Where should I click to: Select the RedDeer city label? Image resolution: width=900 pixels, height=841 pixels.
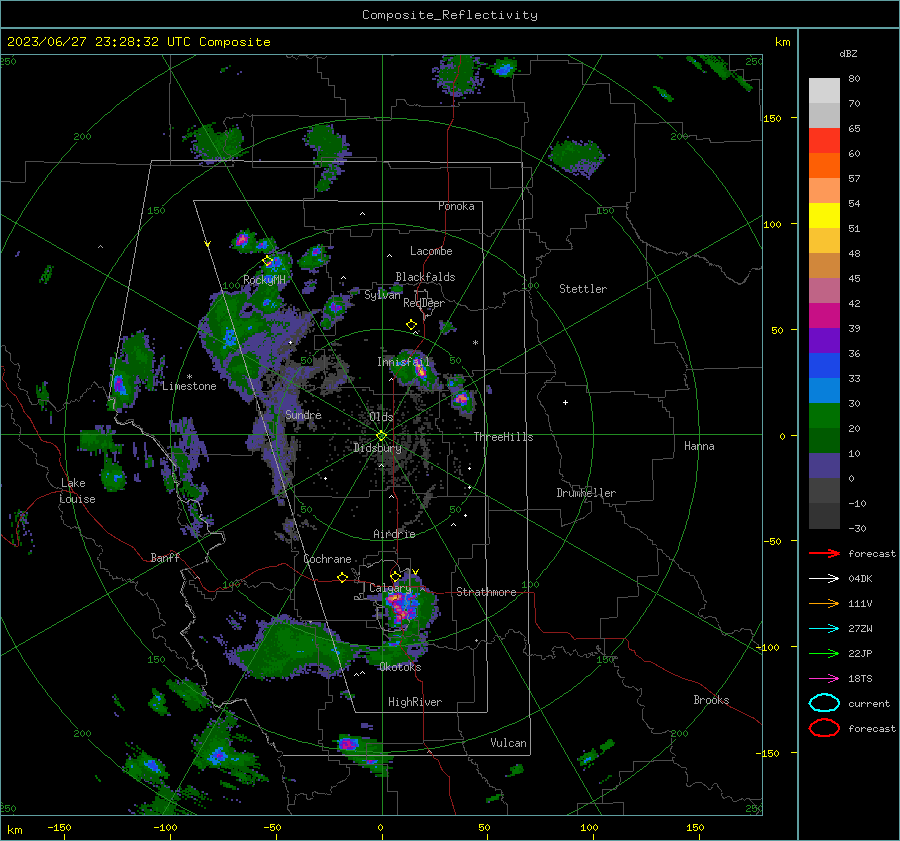pos(424,303)
